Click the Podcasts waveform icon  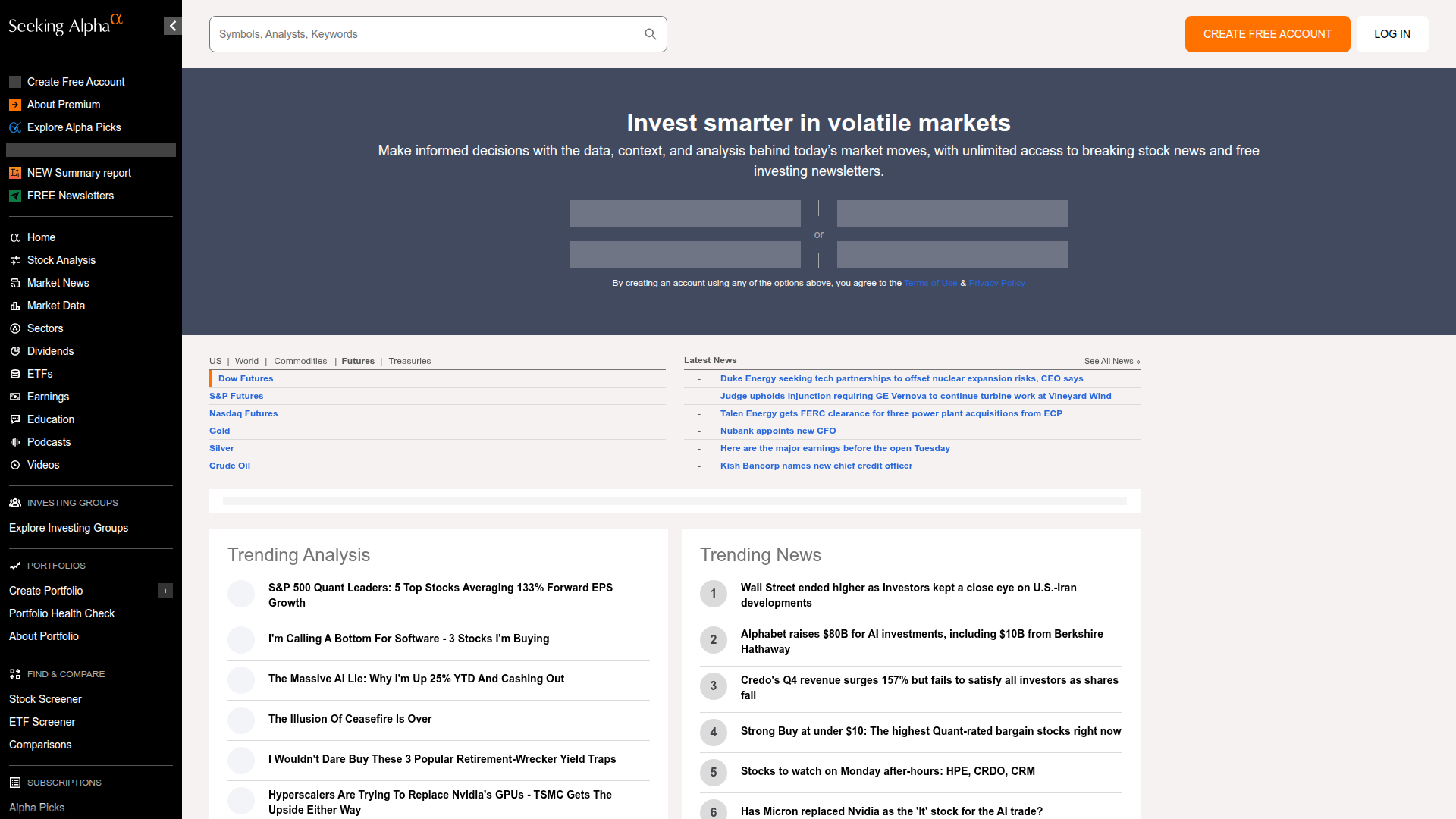pos(15,442)
